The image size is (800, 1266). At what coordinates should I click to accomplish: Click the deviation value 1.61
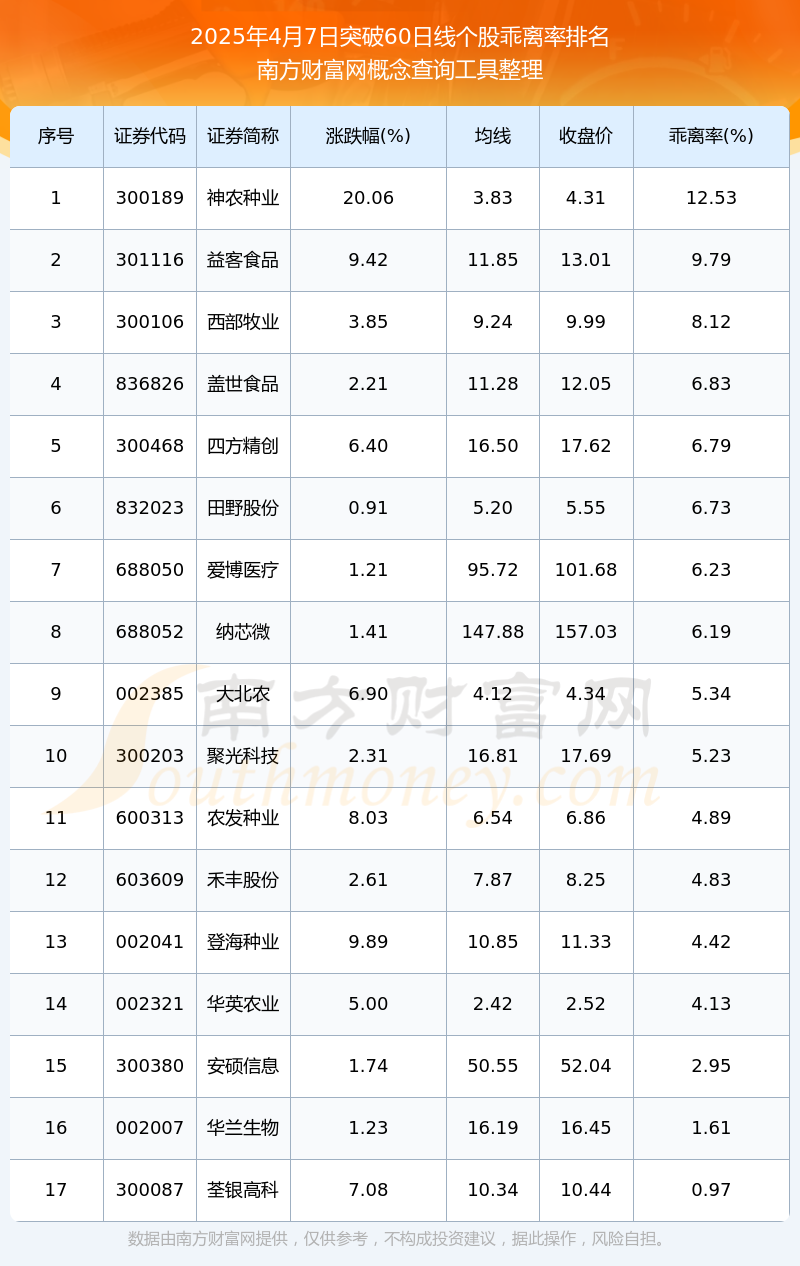pyautogui.click(x=711, y=1128)
